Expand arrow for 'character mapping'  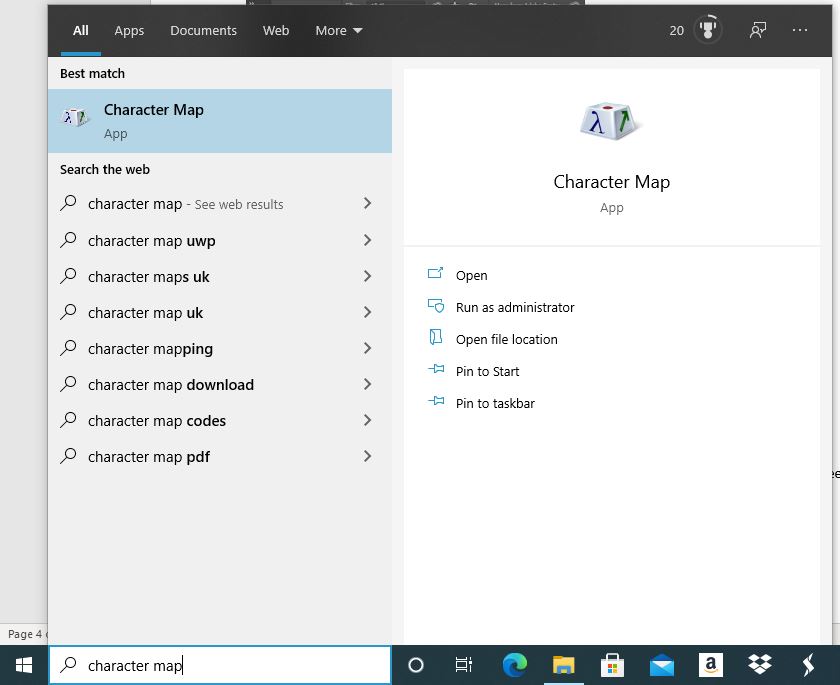[368, 349]
